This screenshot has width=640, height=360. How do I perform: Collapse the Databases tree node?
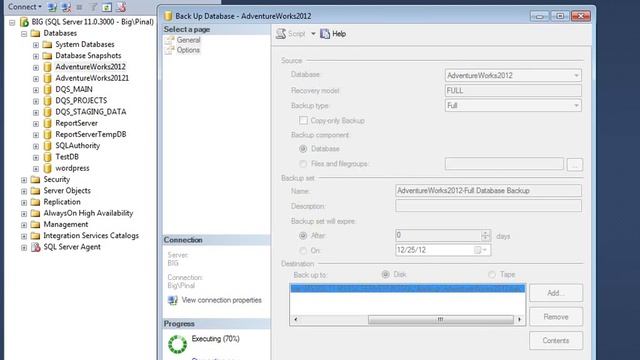(24, 33)
